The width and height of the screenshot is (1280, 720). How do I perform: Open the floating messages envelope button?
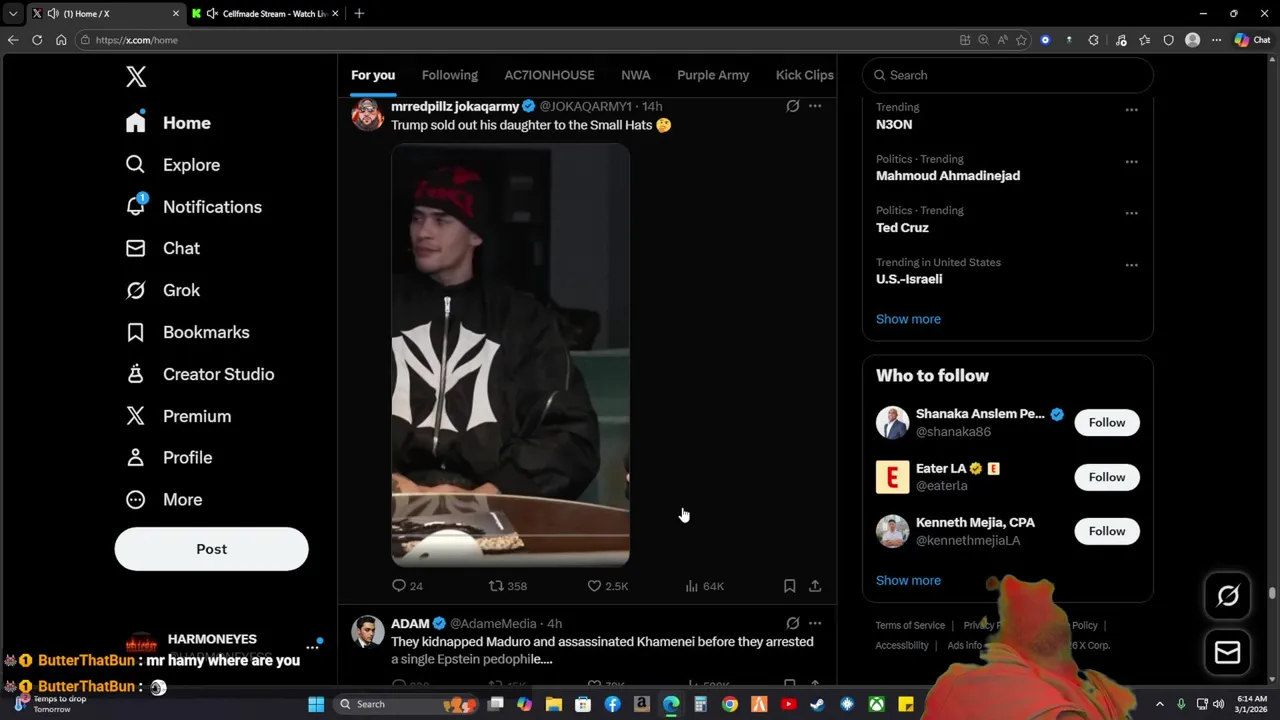(x=1228, y=653)
